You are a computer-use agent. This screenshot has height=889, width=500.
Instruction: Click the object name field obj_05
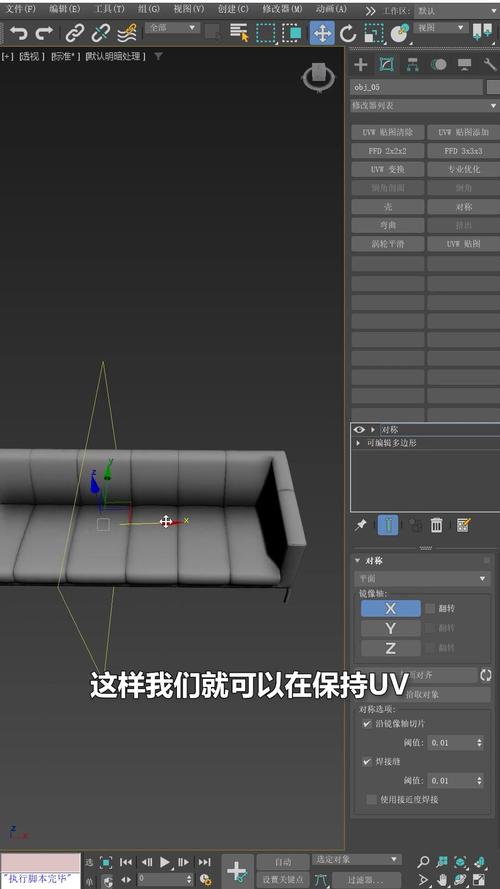417,87
